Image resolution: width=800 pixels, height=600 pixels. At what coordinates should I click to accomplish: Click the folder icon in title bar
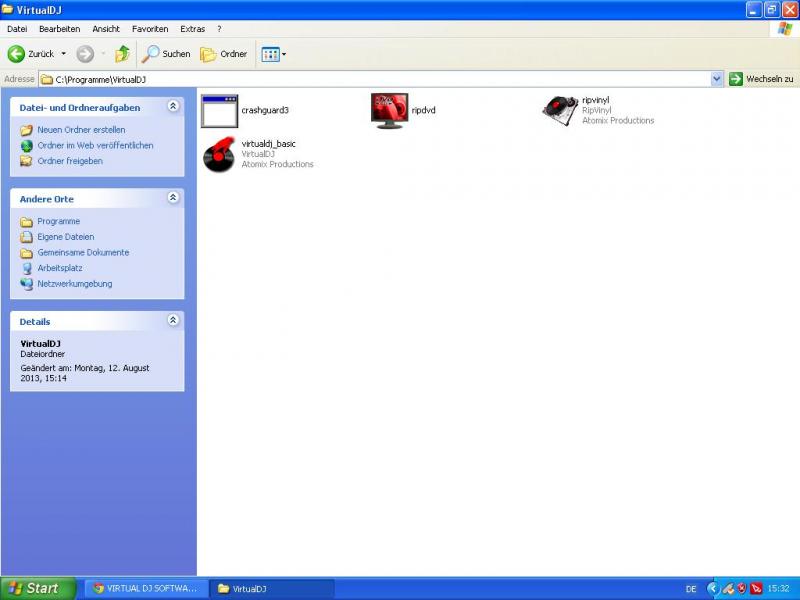pos(8,10)
